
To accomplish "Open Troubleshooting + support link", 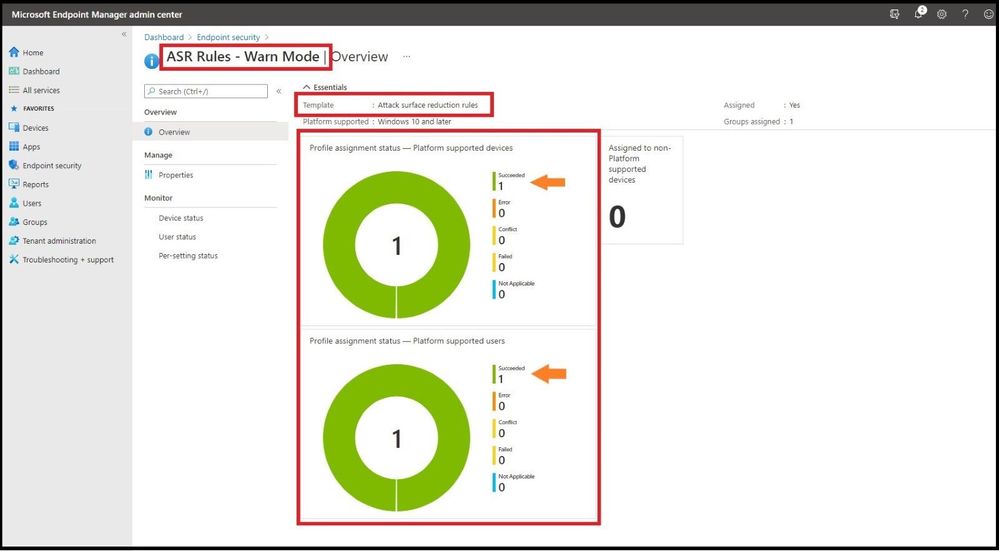I will point(68,260).
